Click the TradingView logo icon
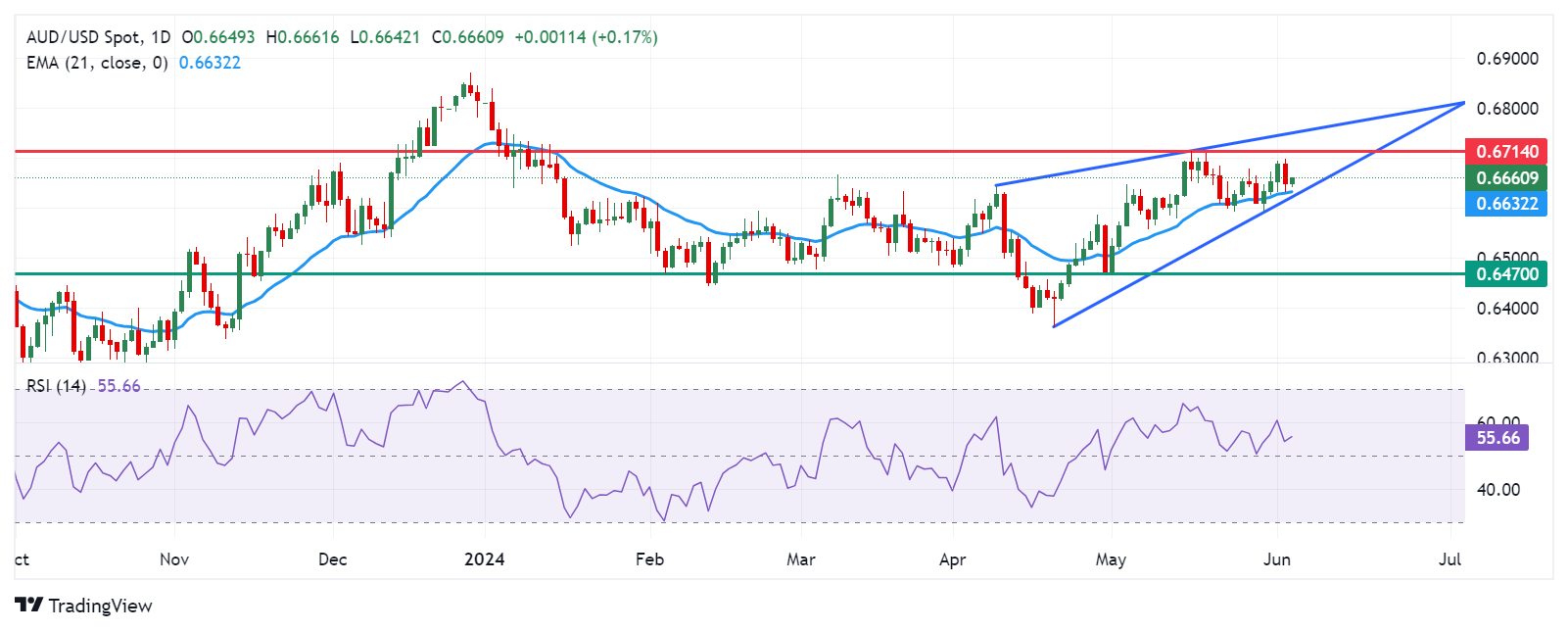 (28, 606)
